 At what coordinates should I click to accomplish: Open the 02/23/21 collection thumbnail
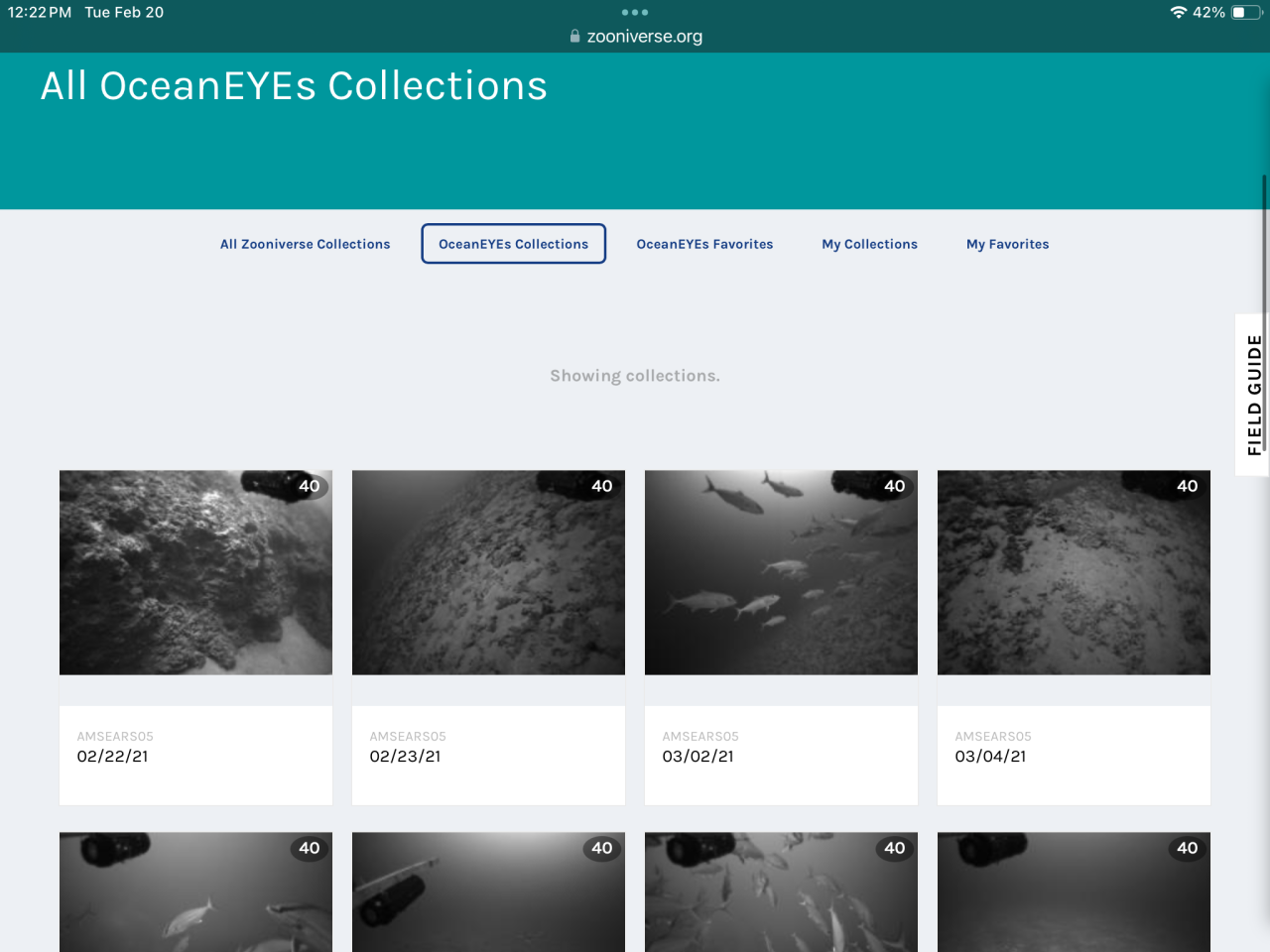(x=488, y=572)
